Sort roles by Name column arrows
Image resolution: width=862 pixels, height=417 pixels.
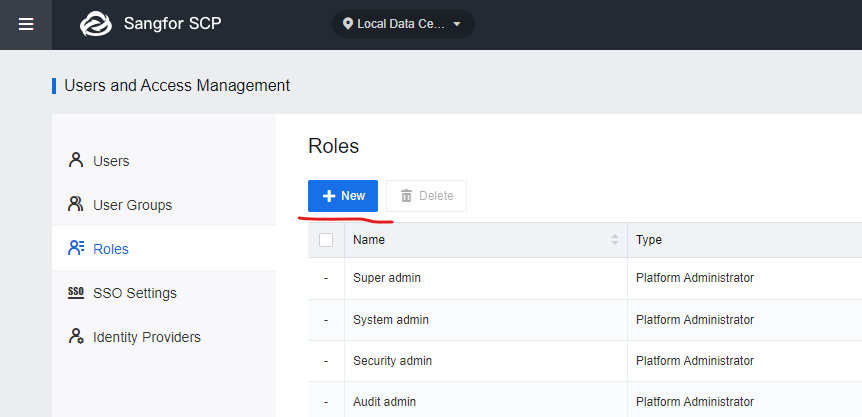tap(615, 240)
